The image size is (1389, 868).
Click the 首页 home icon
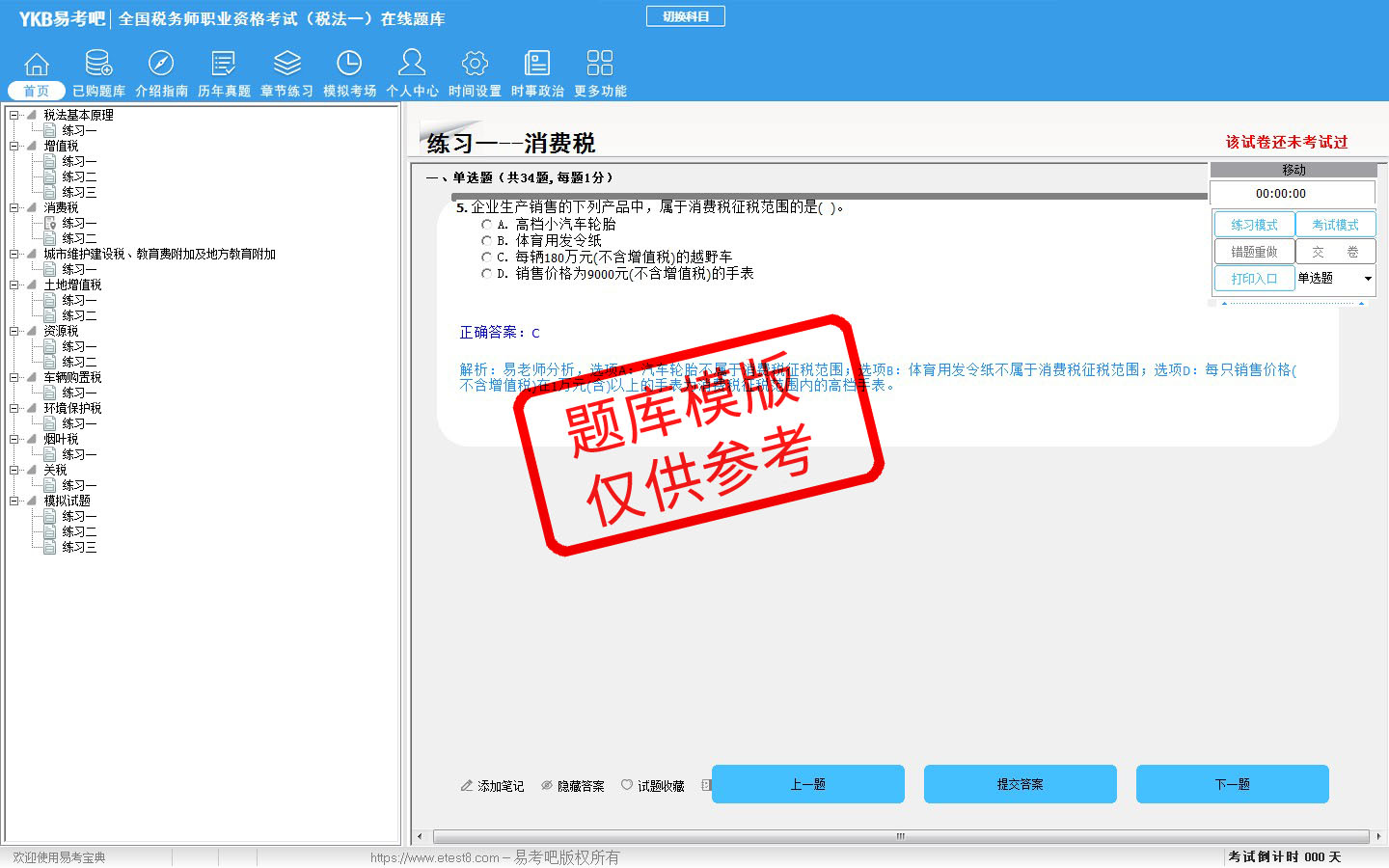37,65
